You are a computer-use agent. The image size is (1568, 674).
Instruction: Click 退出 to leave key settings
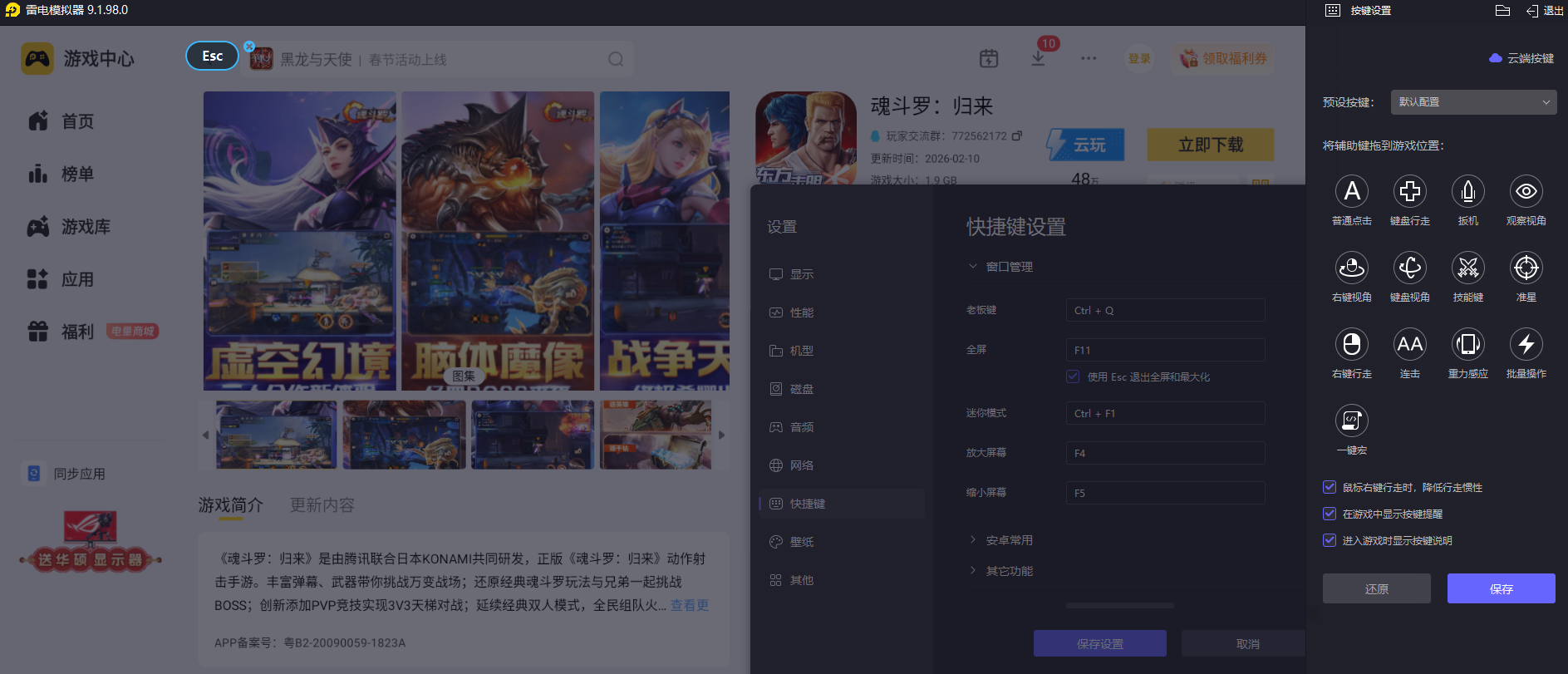pyautogui.click(x=1546, y=11)
